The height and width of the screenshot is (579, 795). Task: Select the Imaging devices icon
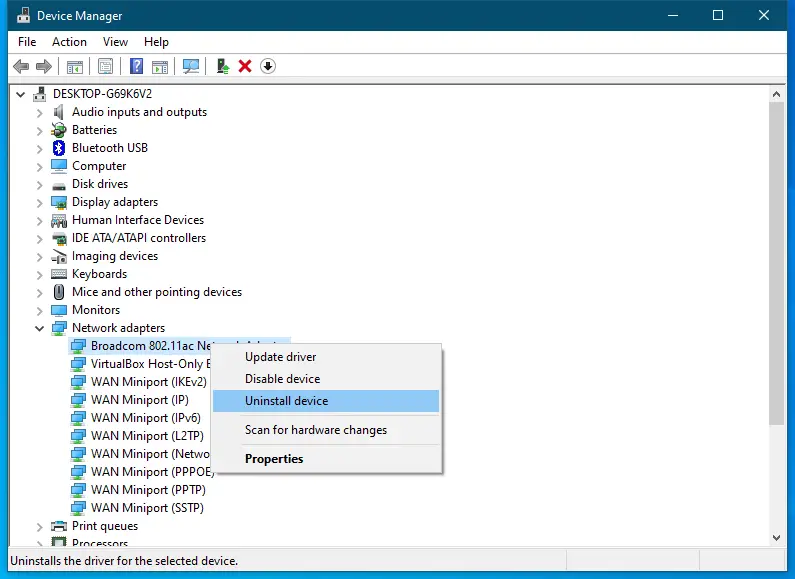[59, 257]
